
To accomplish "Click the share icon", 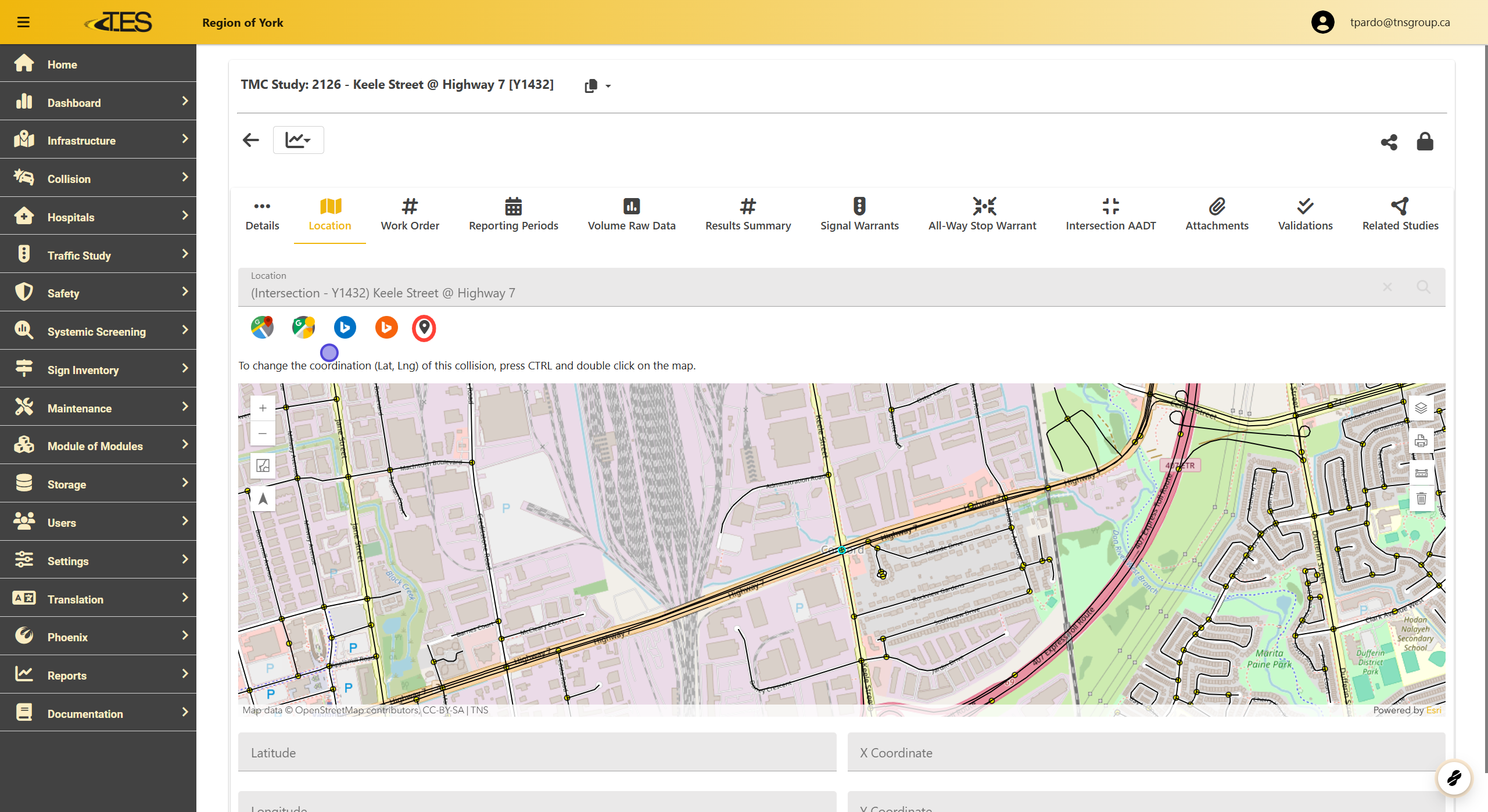I will click(1389, 142).
